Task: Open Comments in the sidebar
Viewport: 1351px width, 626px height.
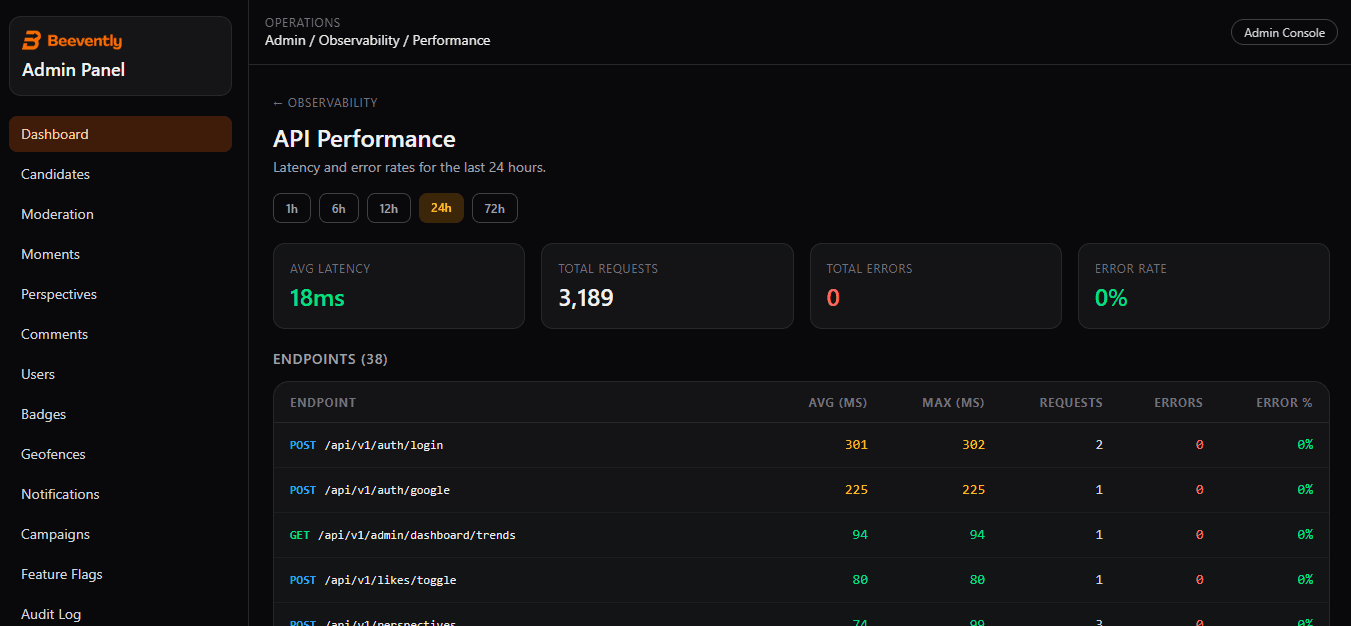Action: [x=120, y=334]
